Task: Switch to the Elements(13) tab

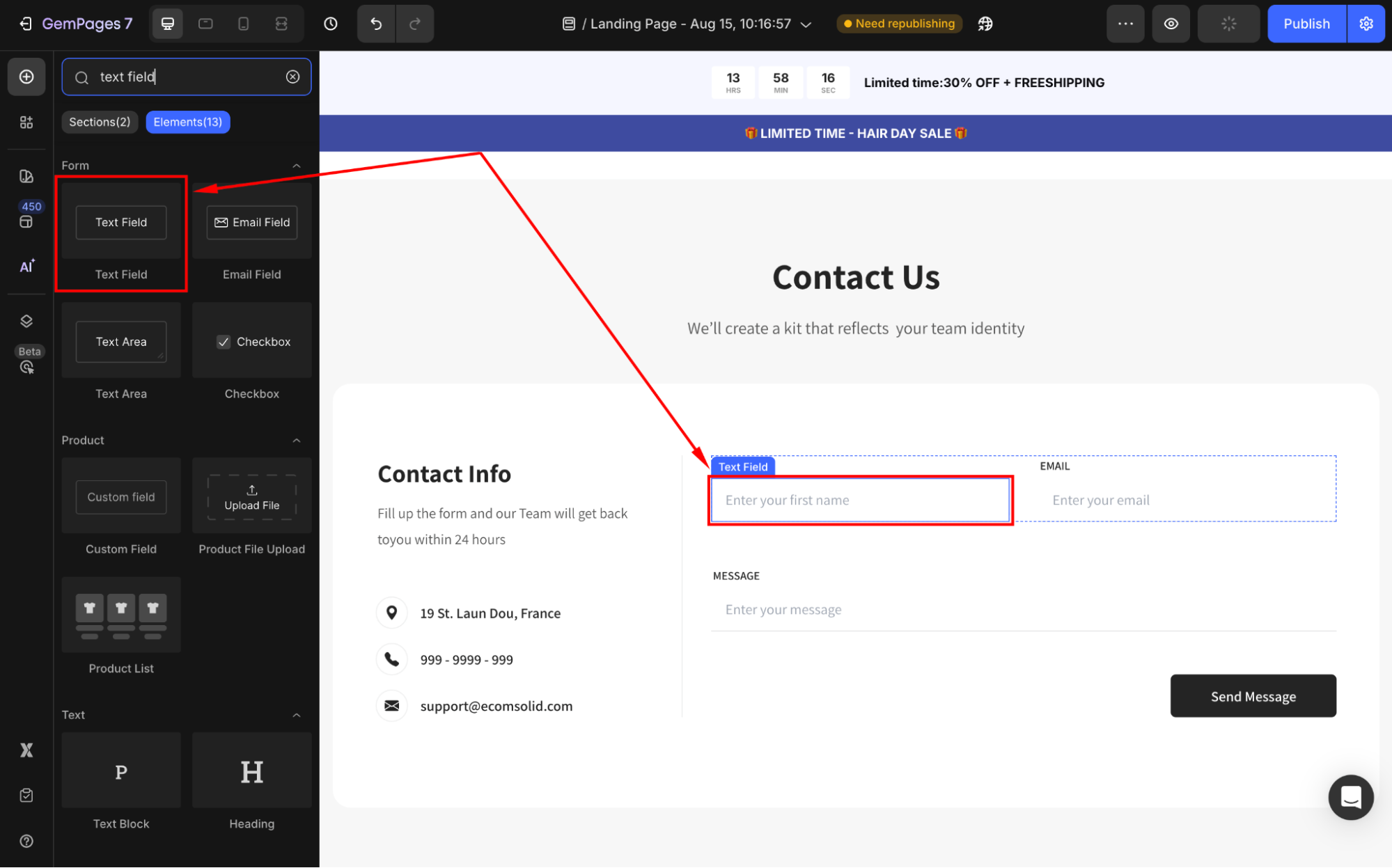Action: tap(188, 122)
